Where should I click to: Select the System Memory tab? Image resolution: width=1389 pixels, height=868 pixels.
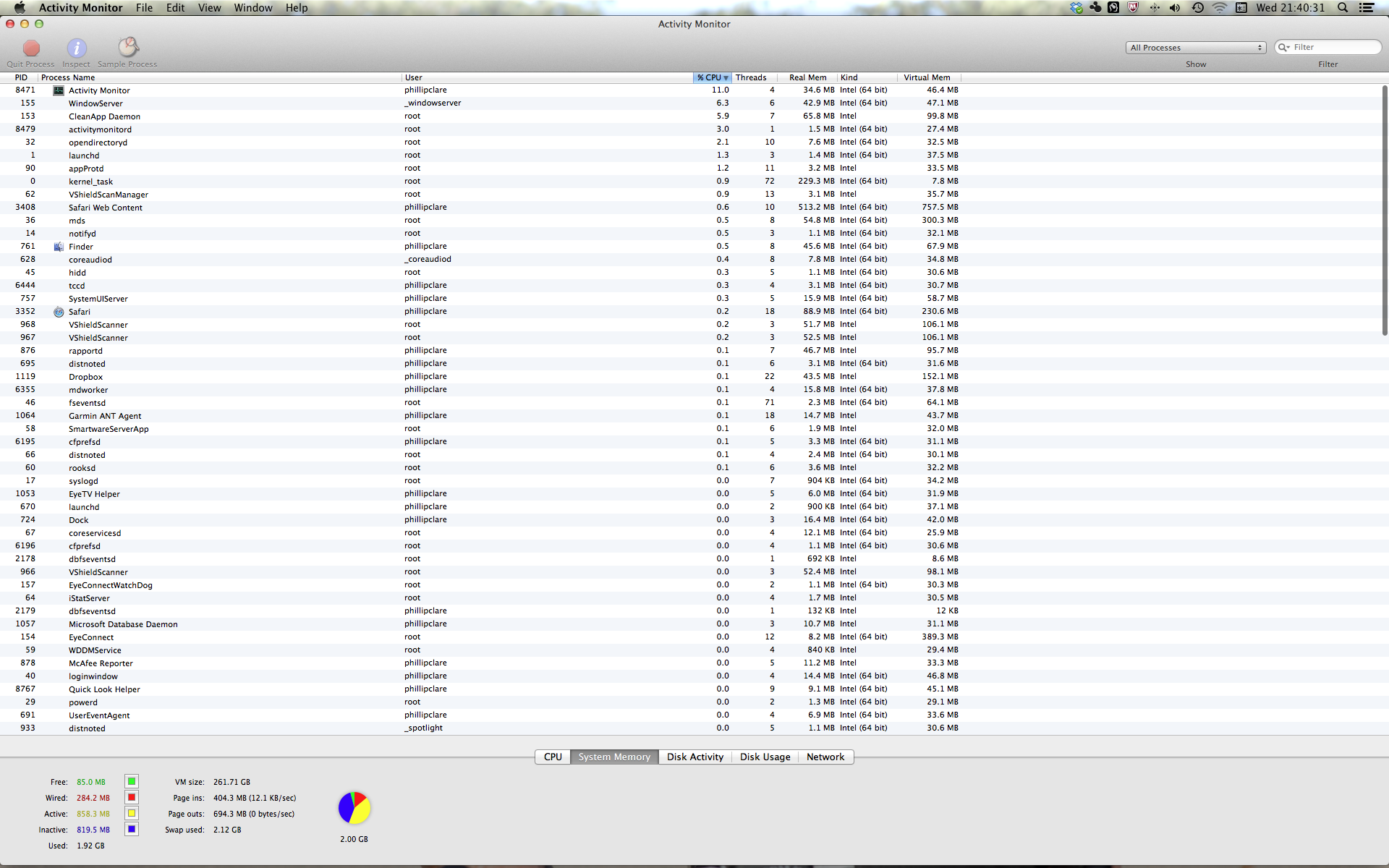(614, 757)
